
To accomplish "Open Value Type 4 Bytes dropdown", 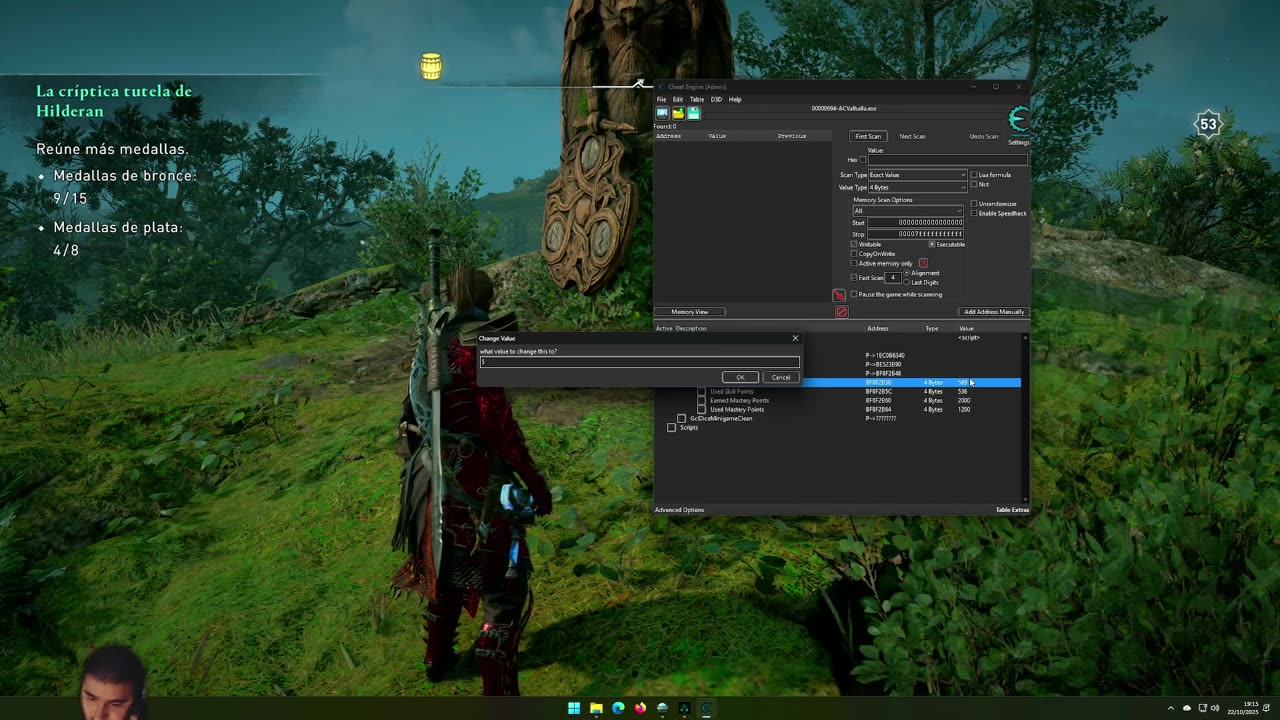I will click(x=917, y=187).
